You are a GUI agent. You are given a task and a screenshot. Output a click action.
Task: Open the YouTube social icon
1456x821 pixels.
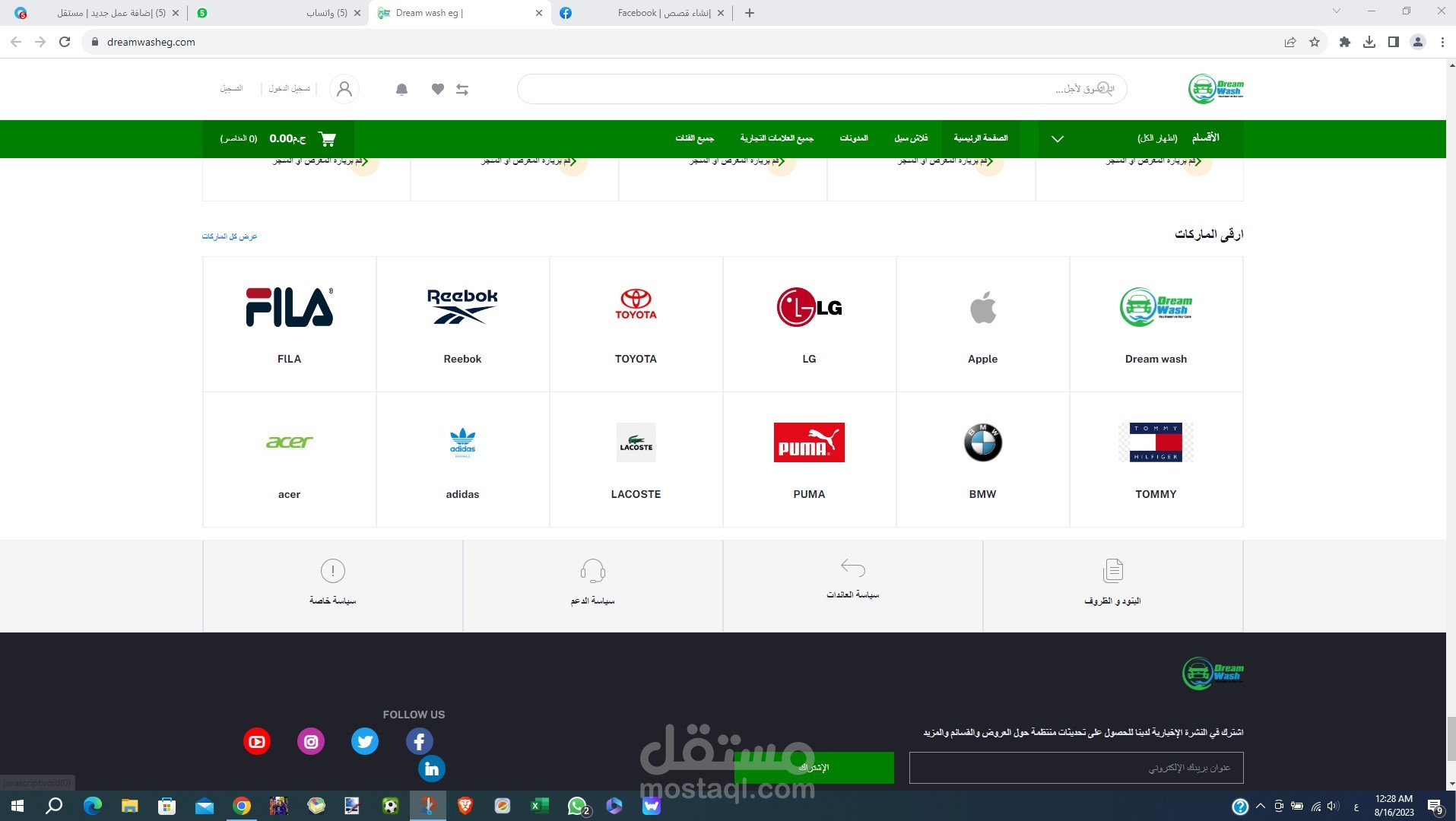point(257,741)
